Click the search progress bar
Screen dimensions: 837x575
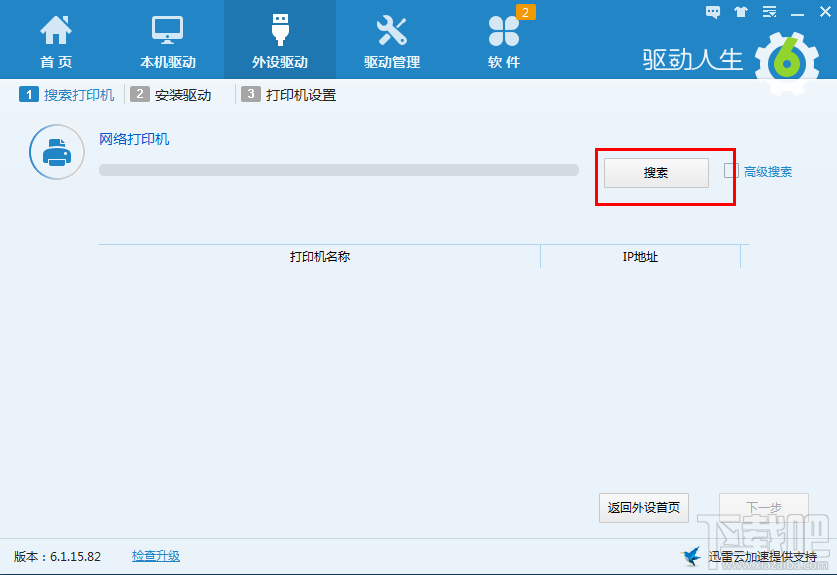click(x=339, y=170)
